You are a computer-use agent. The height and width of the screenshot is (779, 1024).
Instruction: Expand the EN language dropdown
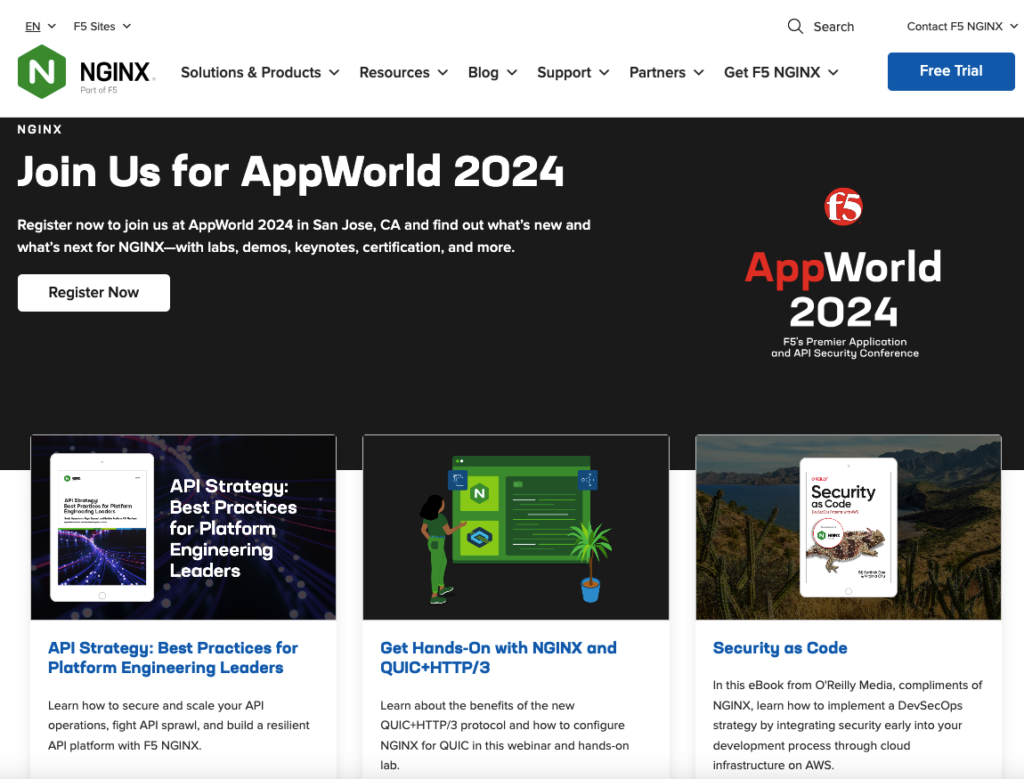33,26
